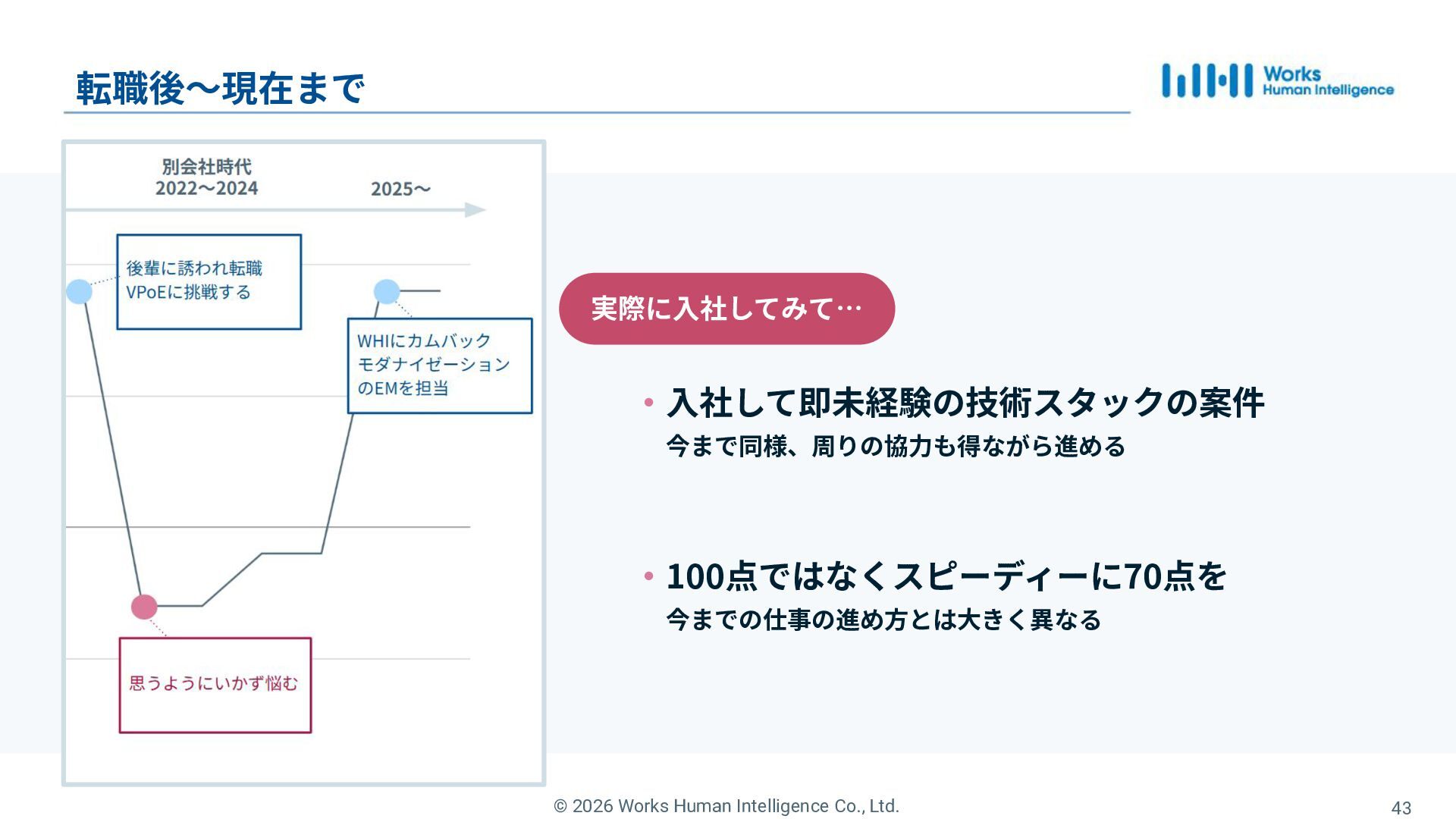Click the Works Human Intelligence logo

click(x=1278, y=81)
